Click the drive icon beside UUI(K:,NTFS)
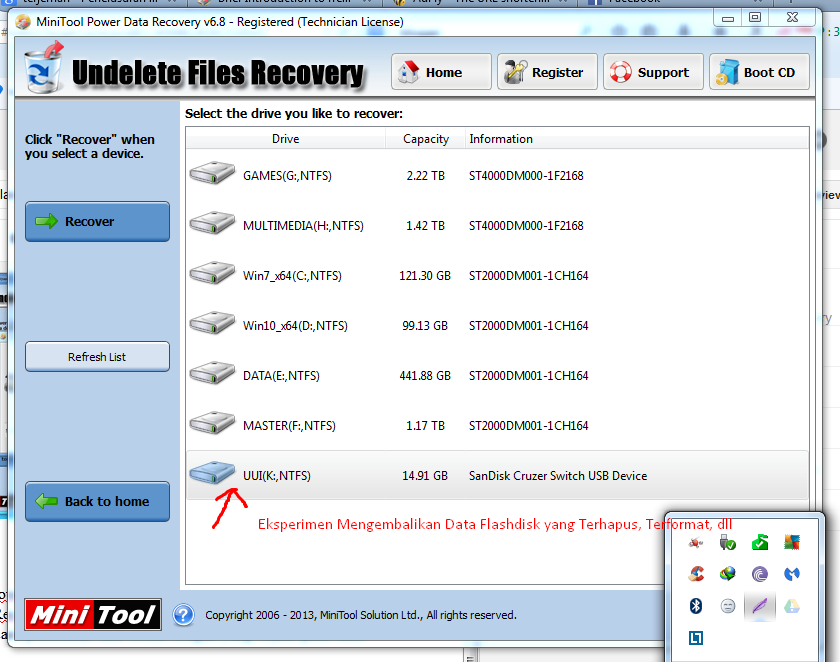840x662 pixels. click(x=211, y=472)
